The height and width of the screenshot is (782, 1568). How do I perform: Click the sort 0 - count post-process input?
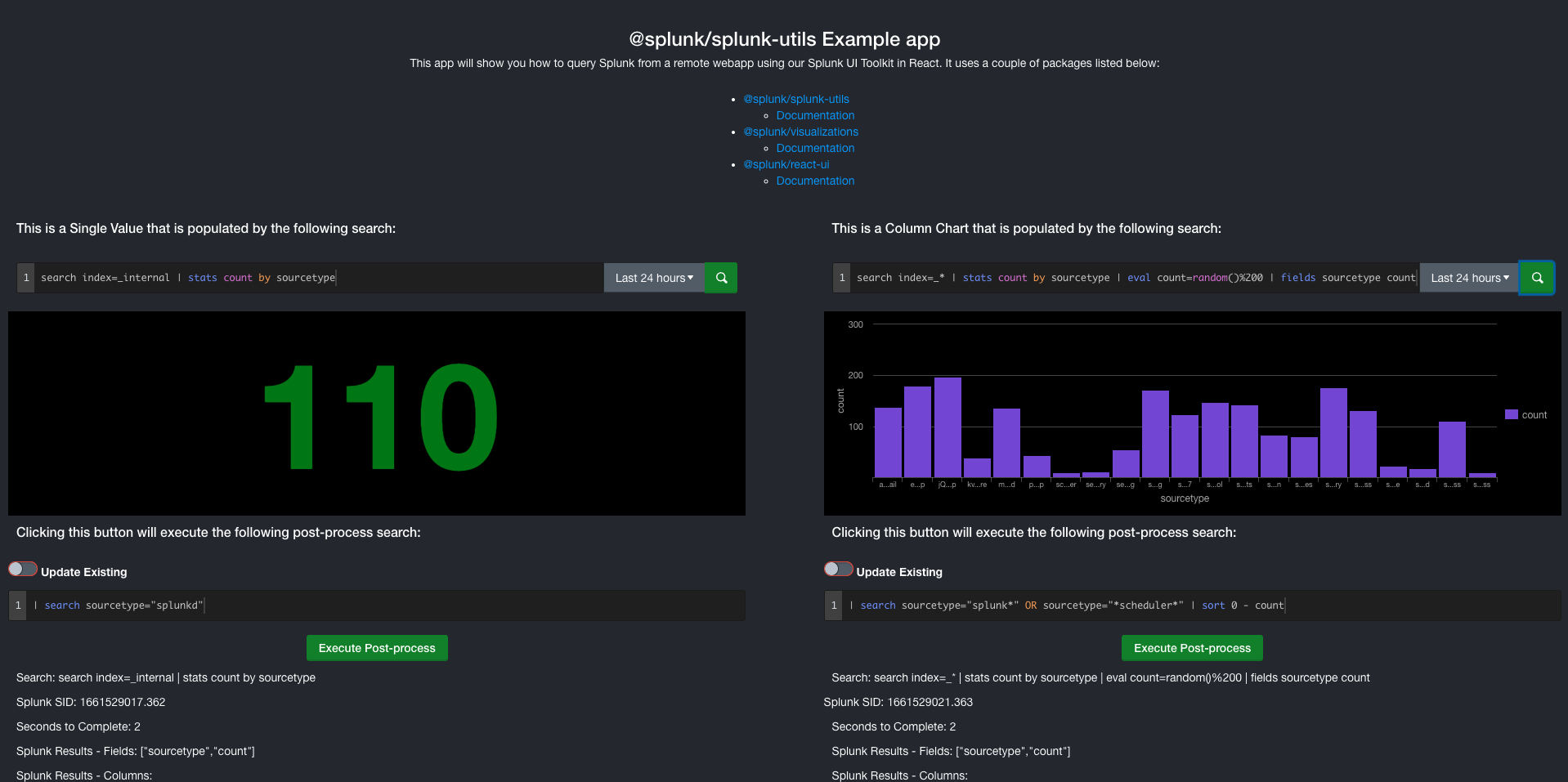[x=1201, y=605]
